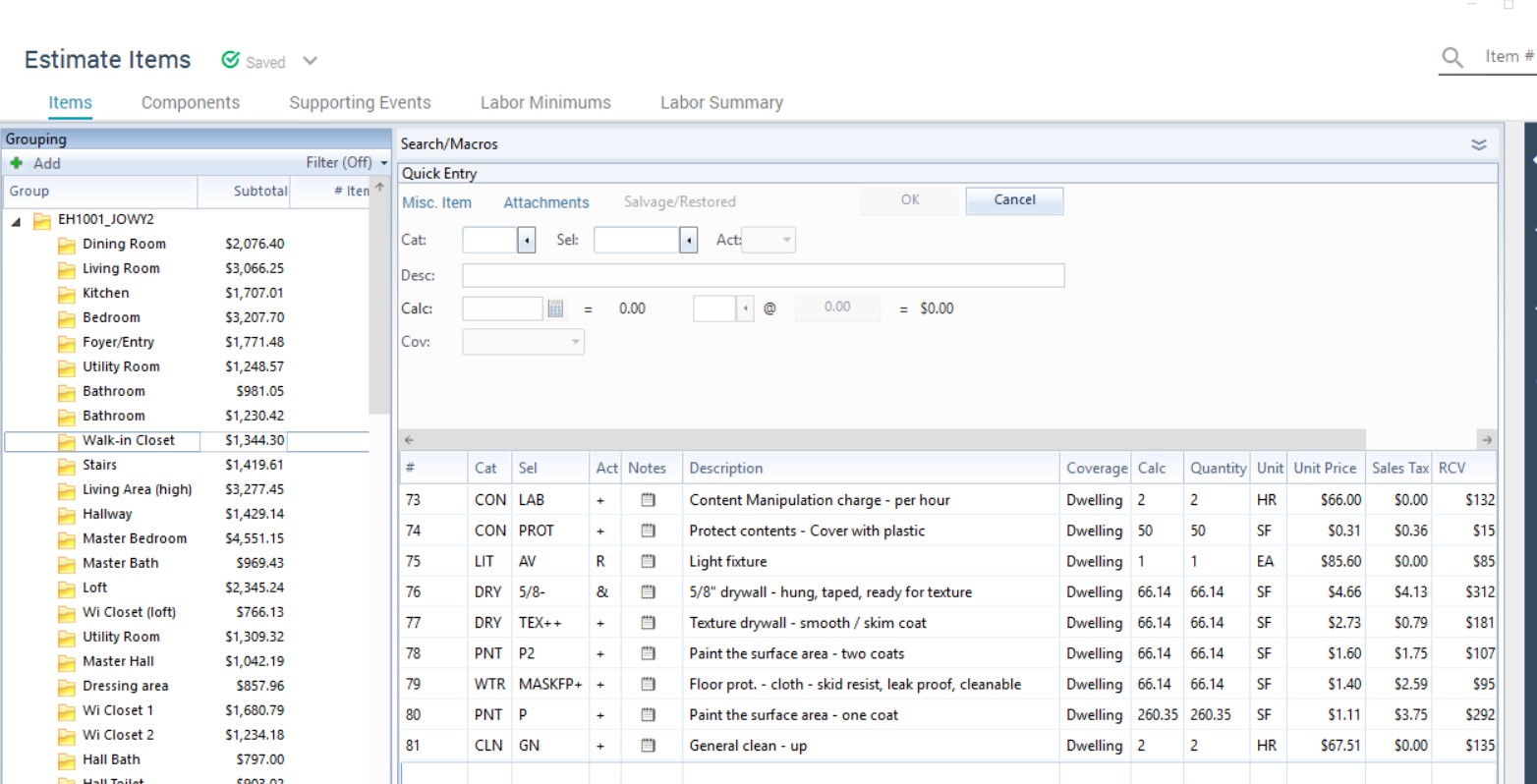The width and height of the screenshot is (1537, 784).
Task: Open the unit dropdown beside quantity
Action: coord(746,308)
